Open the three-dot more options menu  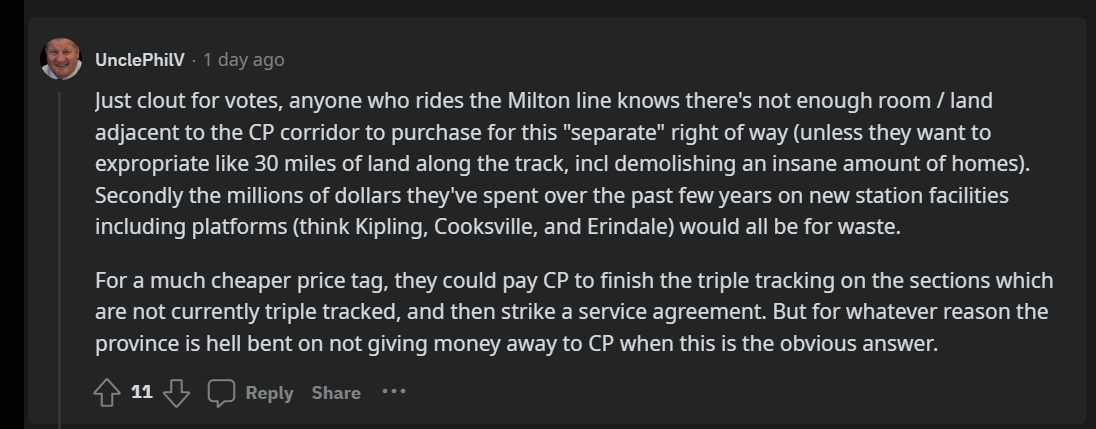(x=393, y=392)
